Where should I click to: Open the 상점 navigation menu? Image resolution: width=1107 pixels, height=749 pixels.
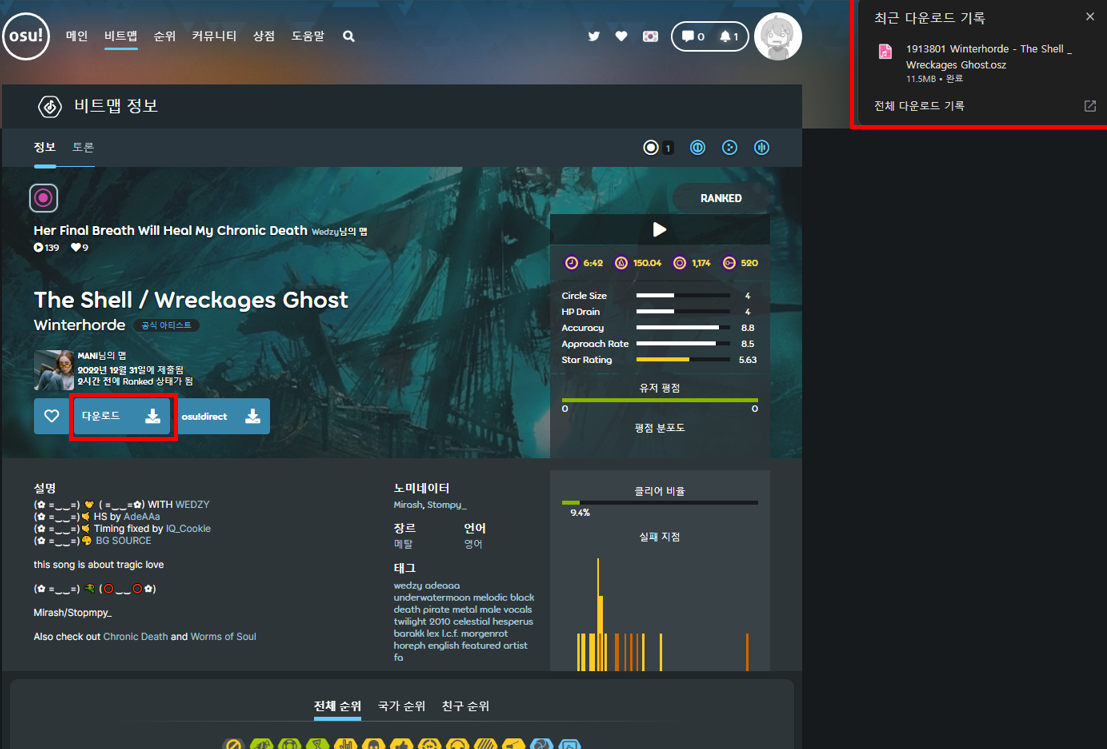click(264, 36)
